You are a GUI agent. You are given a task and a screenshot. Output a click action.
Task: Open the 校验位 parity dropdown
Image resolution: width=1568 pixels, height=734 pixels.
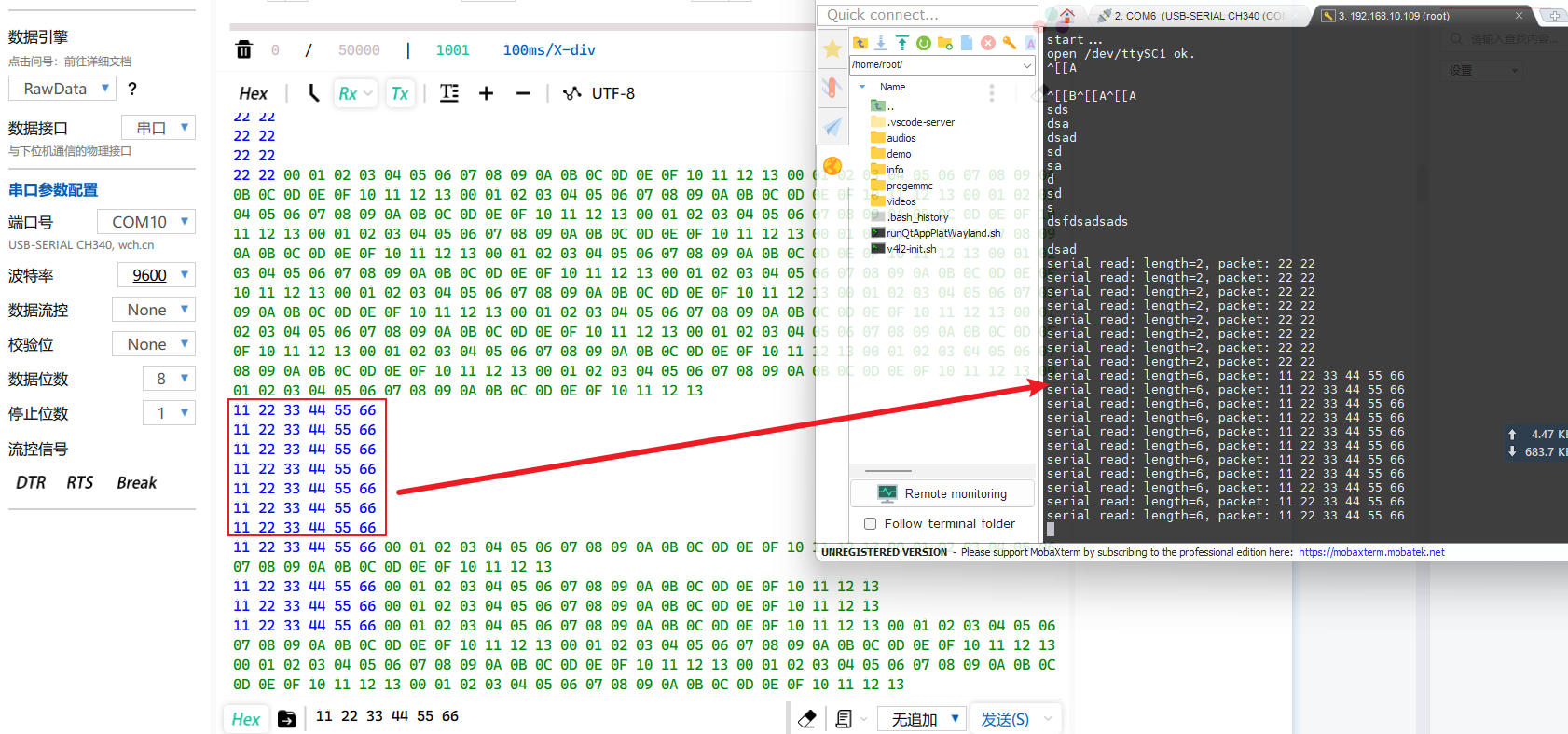coord(154,344)
